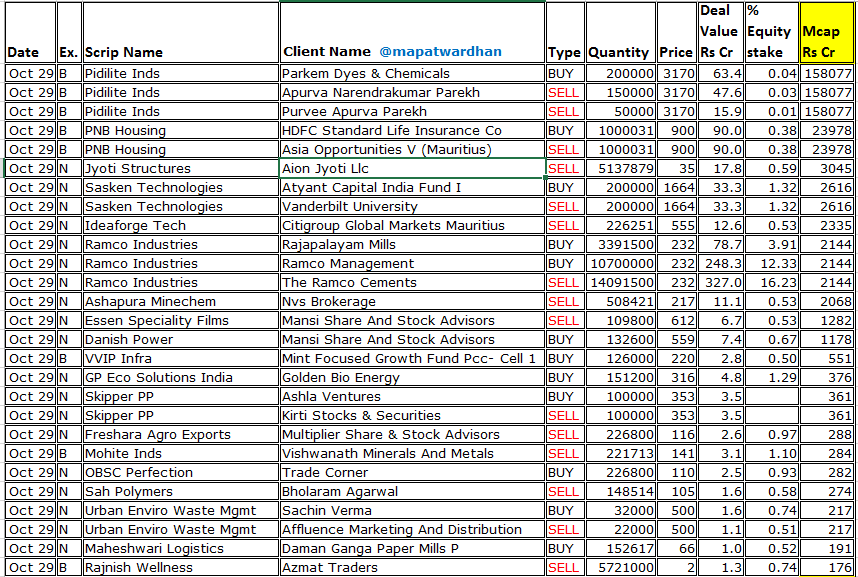The height and width of the screenshot is (577, 858).
Task: Click price cell '612'
Action: tap(676, 320)
